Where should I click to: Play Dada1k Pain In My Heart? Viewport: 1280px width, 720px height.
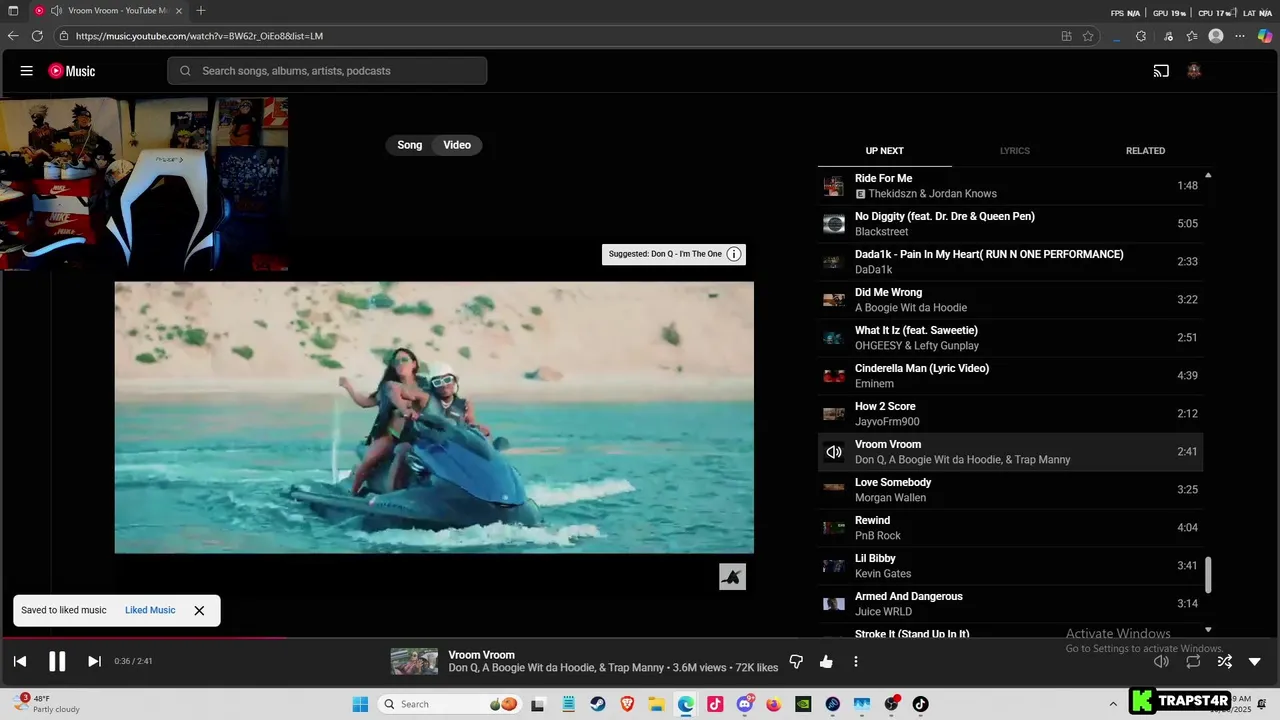coord(1010,262)
